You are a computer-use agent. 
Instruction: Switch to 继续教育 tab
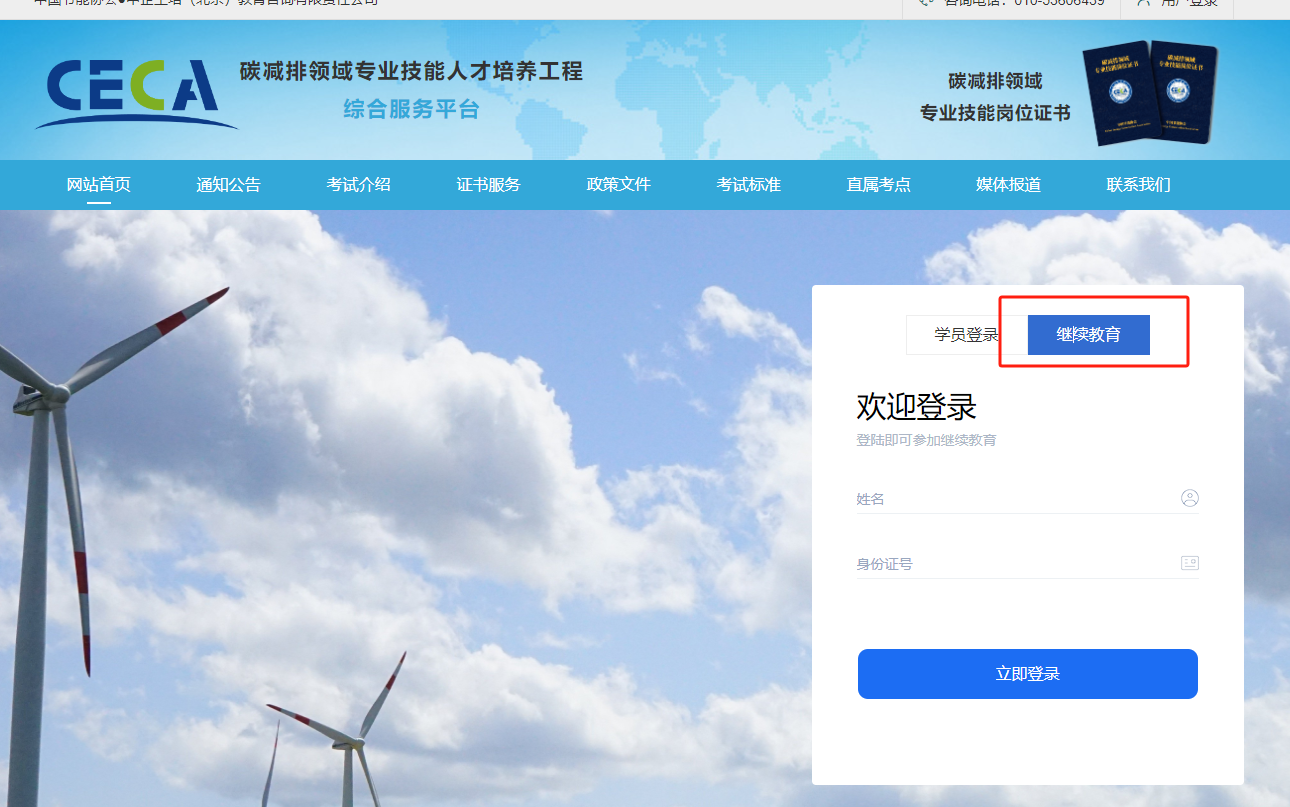point(1089,335)
